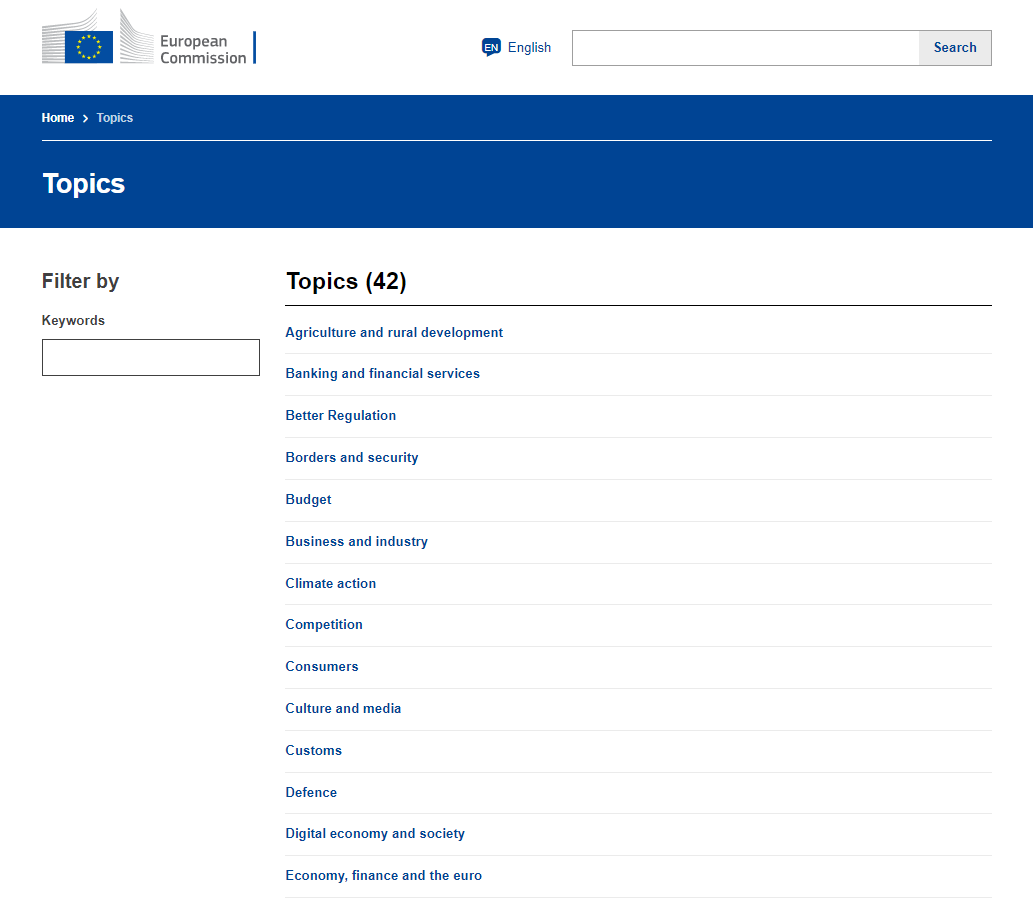Click the Topics breadcrumb item
The width and height of the screenshot is (1033, 899).
115,118
